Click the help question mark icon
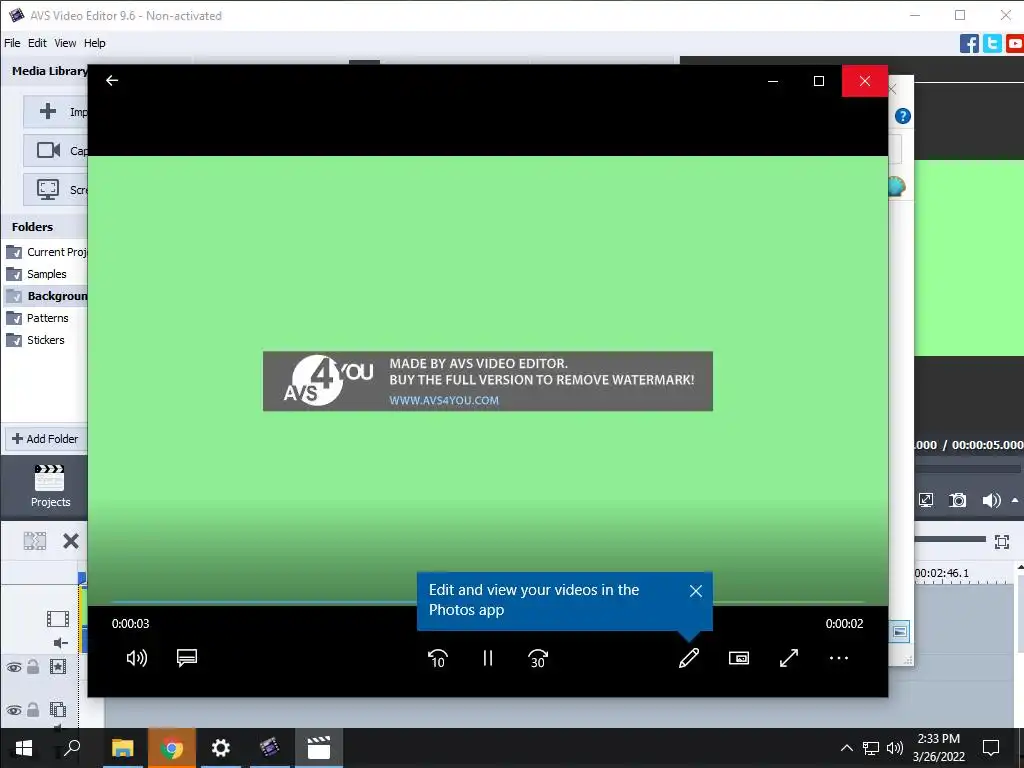 point(903,116)
